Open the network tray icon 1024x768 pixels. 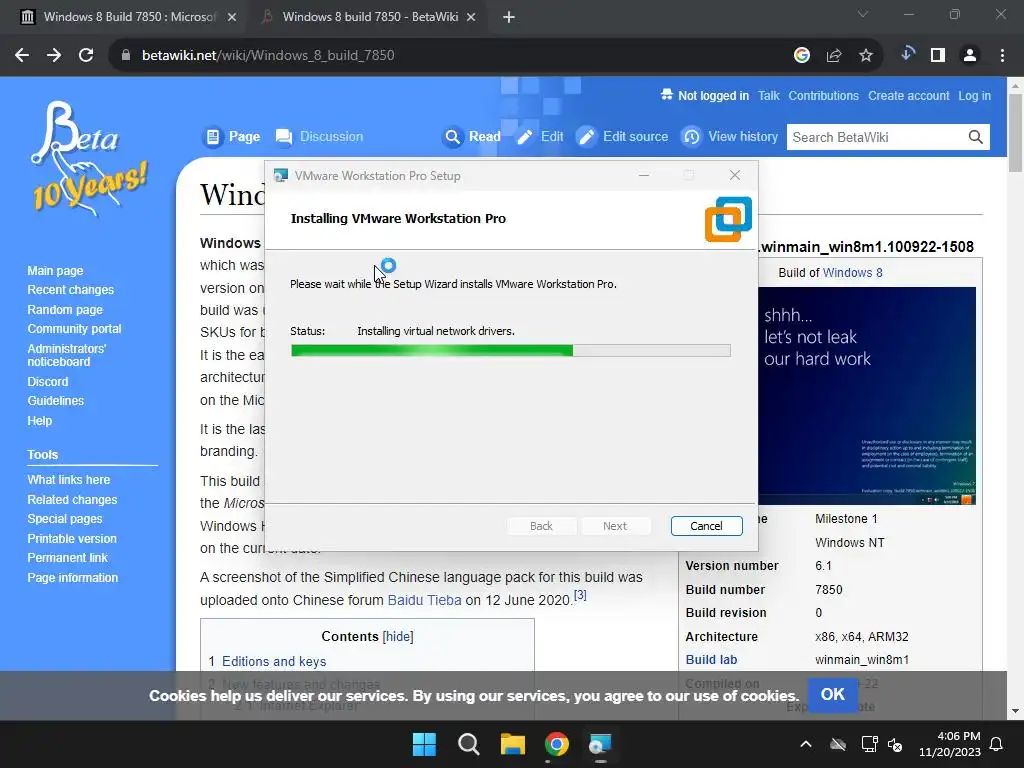869,744
